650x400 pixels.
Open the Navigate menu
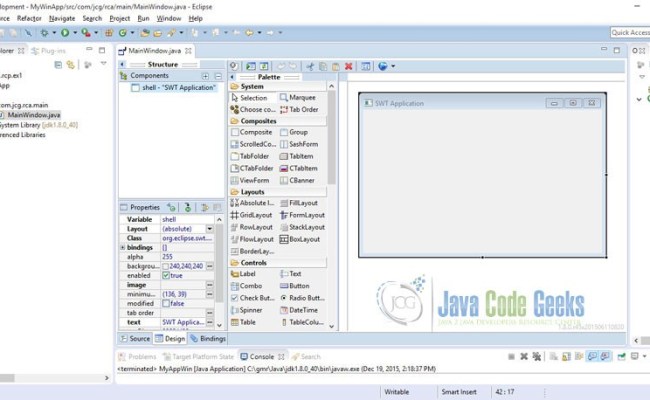click(x=62, y=18)
